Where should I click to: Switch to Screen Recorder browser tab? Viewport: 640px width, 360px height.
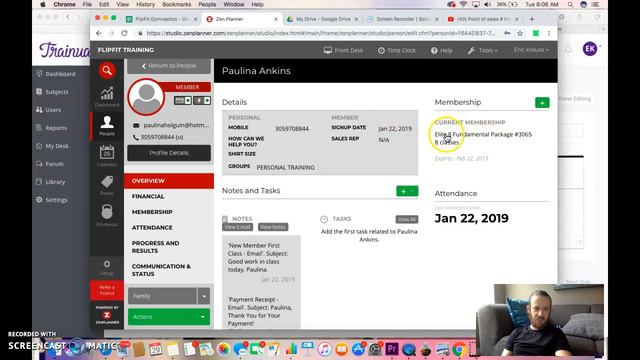[x=403, y=19]
